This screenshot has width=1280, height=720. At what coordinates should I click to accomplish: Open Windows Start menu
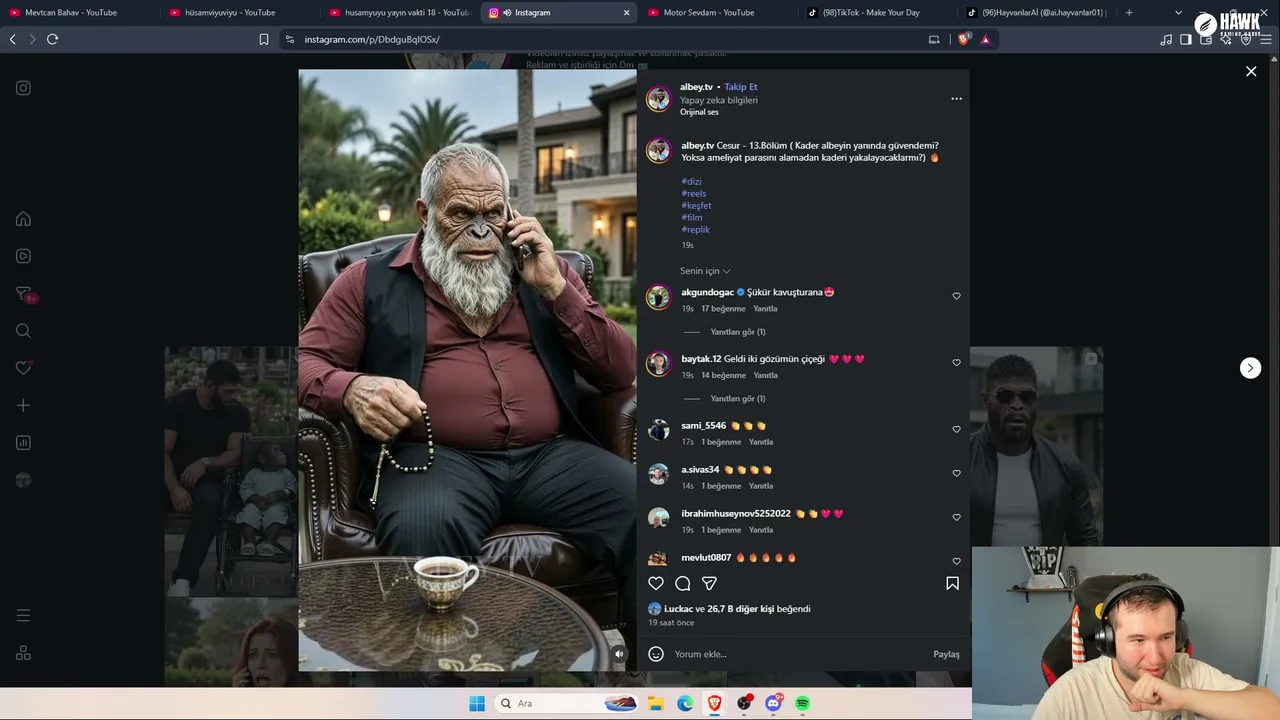[x=477, y=703]
